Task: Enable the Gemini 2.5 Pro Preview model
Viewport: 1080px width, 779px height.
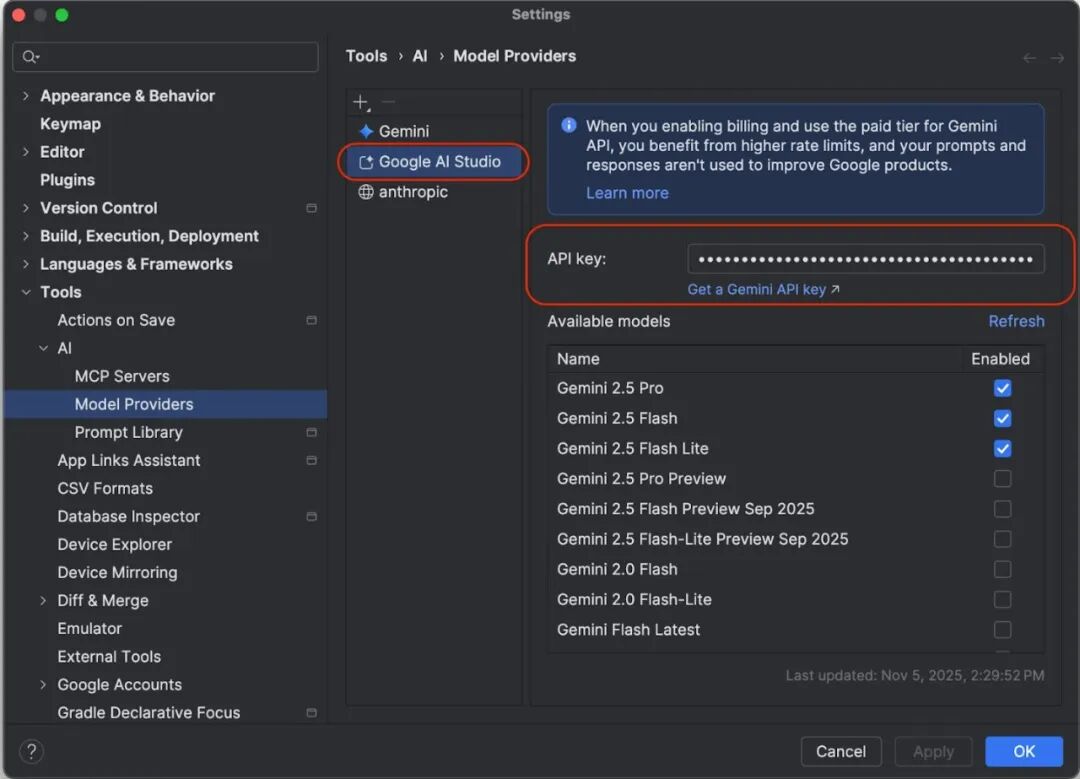Action: (1002, 479)
